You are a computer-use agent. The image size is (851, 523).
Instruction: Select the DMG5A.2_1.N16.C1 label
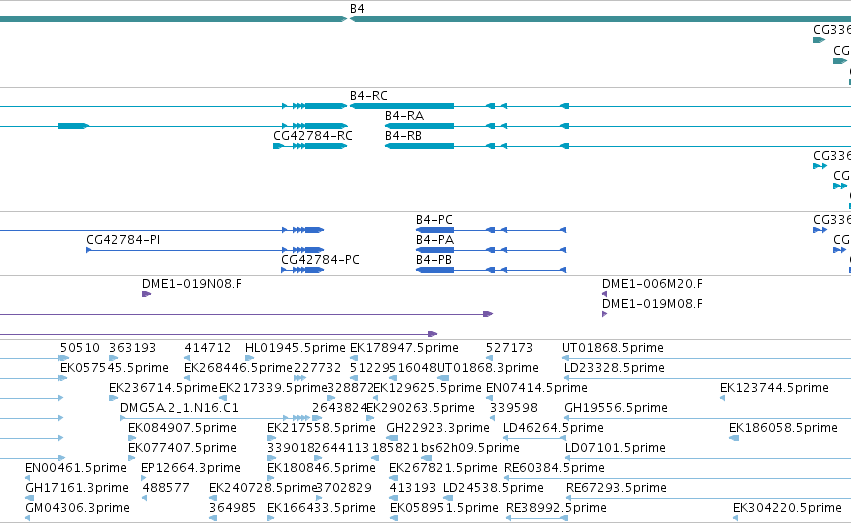pyautogui.click(x=180, y=408)
